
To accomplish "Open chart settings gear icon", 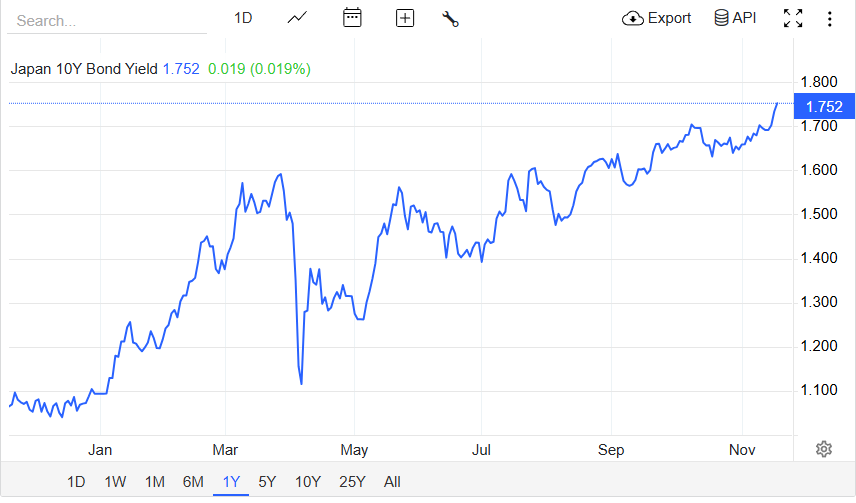I will pos(824,449).
